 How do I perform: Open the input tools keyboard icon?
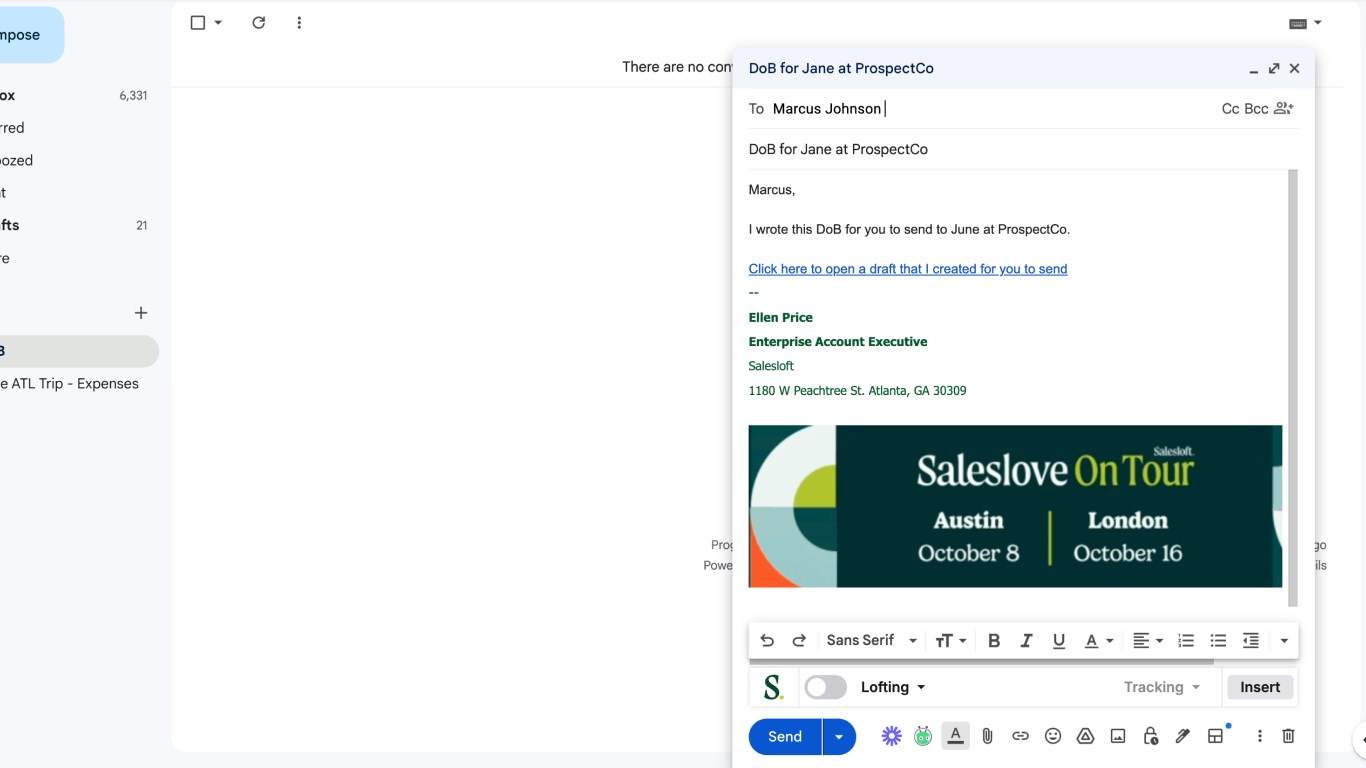[x=1298, y=23]
